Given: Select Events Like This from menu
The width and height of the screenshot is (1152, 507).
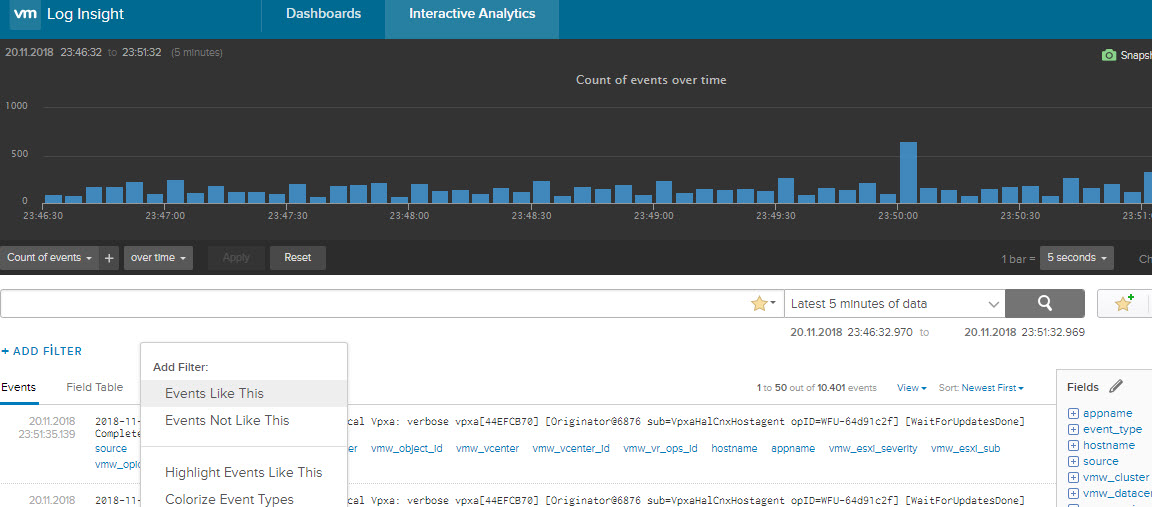Looking at the screenshot, I should (x=214, y=393).
